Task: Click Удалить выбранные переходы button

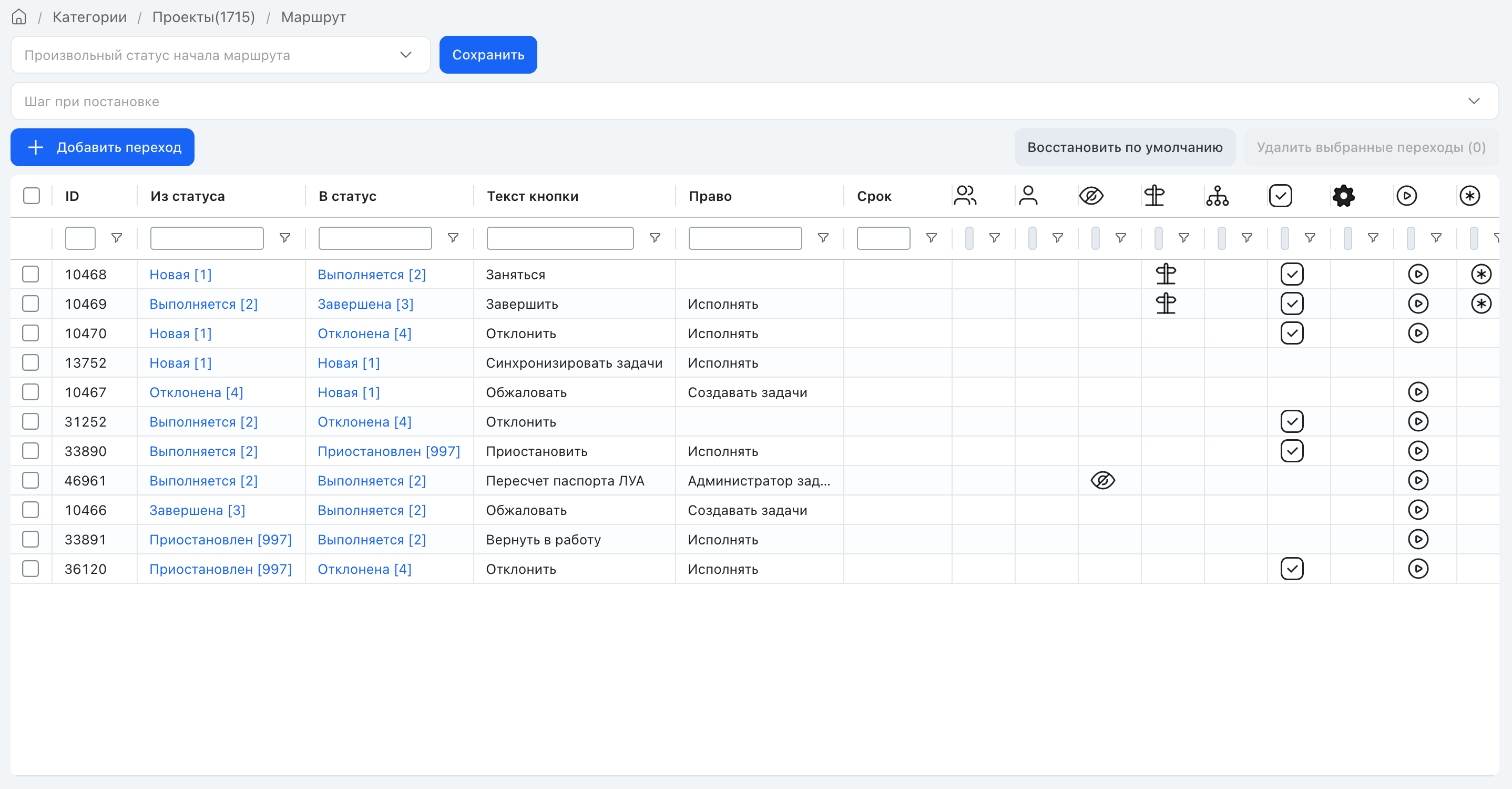Action: click(x=1371, y=147)
